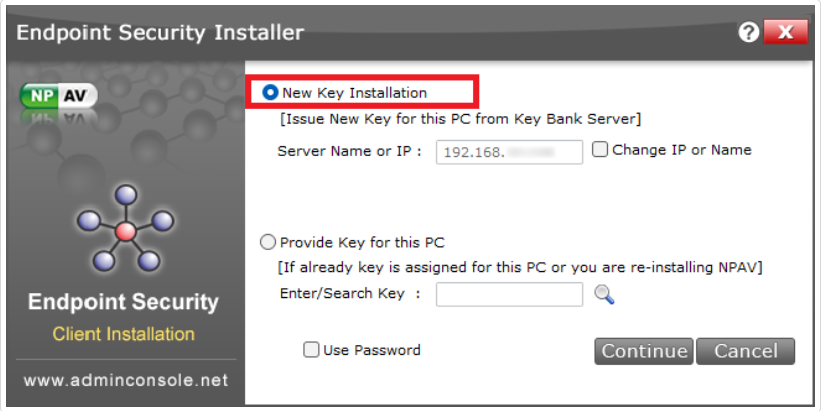Image resolution: width=822 pixels, height=411 pixels.
Task: Click into the Enter/Search Key field
Action: [509, 294]
